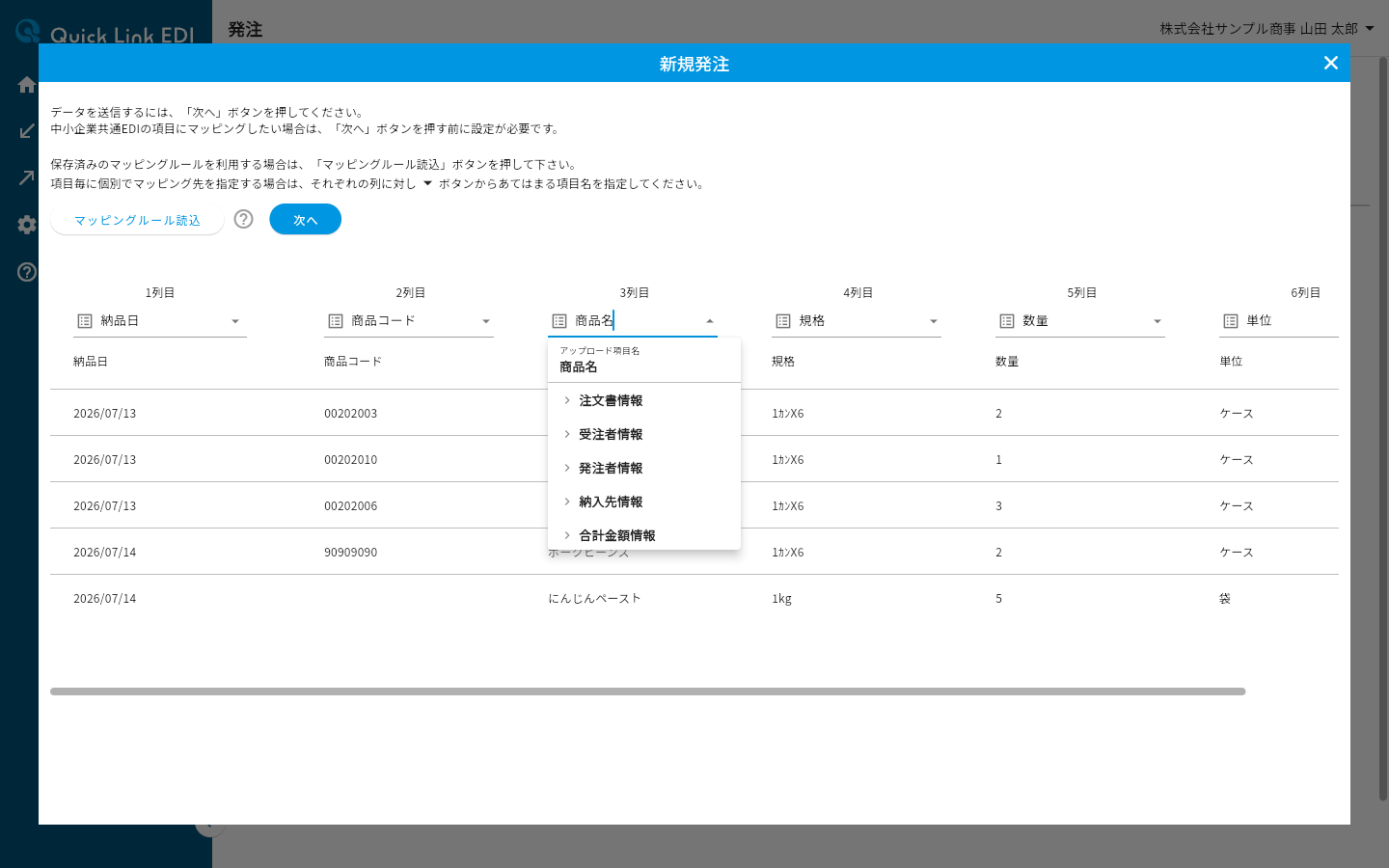Viewport: 1389px width, 868px height.
Task: Click list icon in 単位 column selector
Action: (x=1231, y=321)
